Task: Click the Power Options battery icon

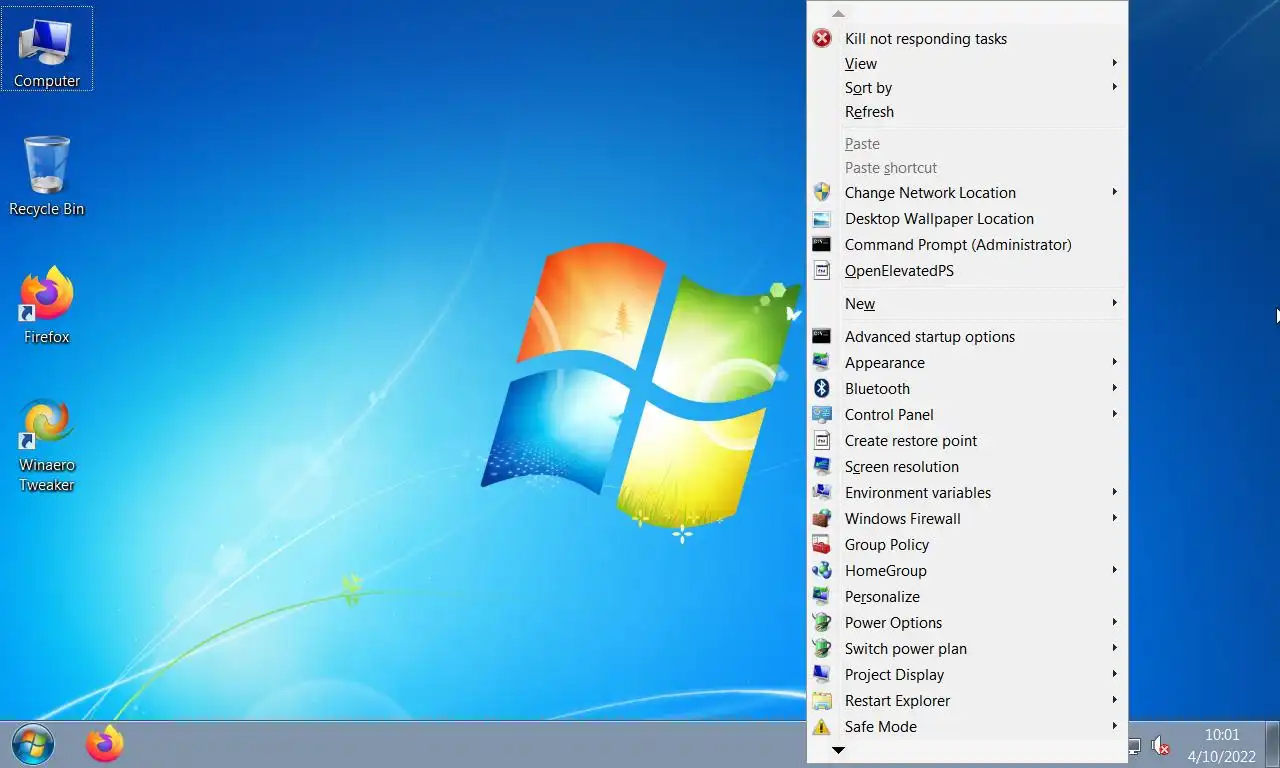Action: 822,622
